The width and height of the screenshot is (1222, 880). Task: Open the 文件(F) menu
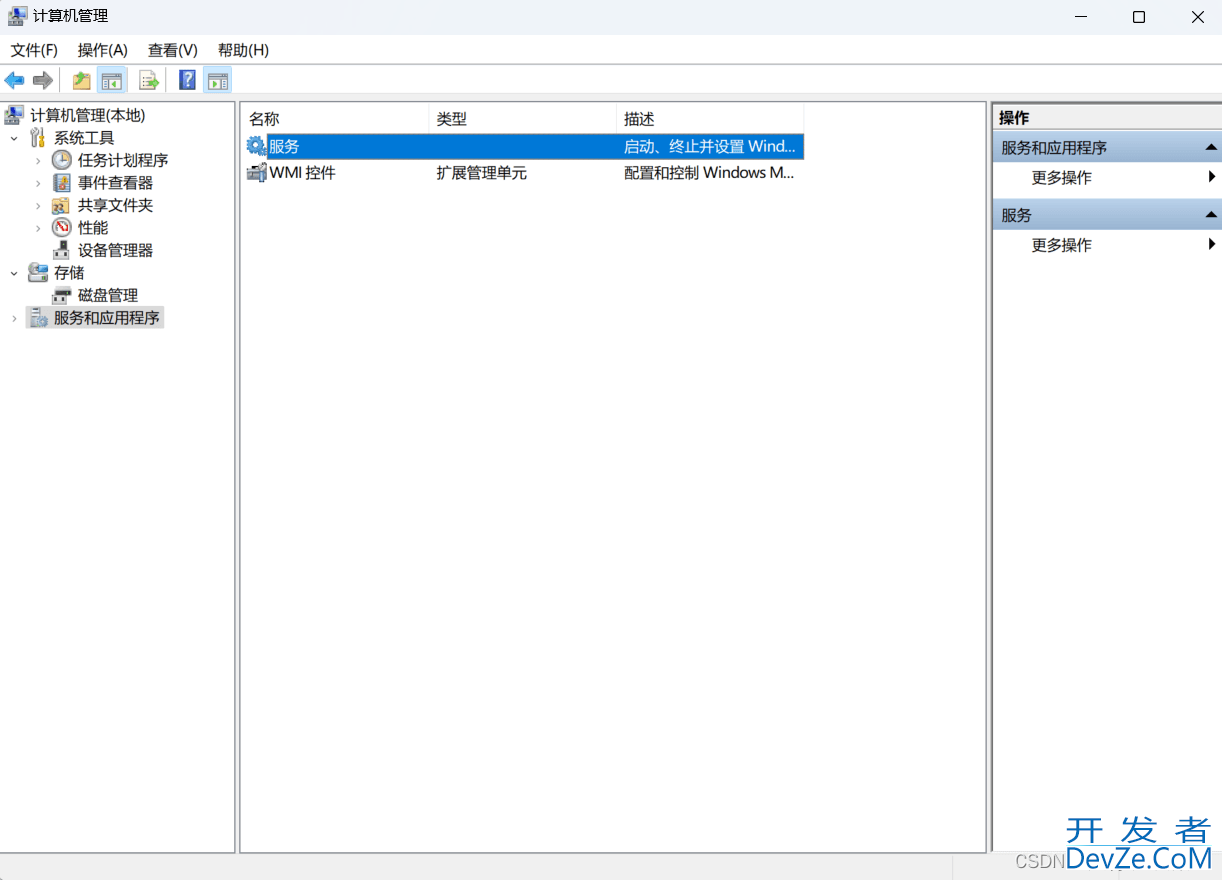[34, 50]
